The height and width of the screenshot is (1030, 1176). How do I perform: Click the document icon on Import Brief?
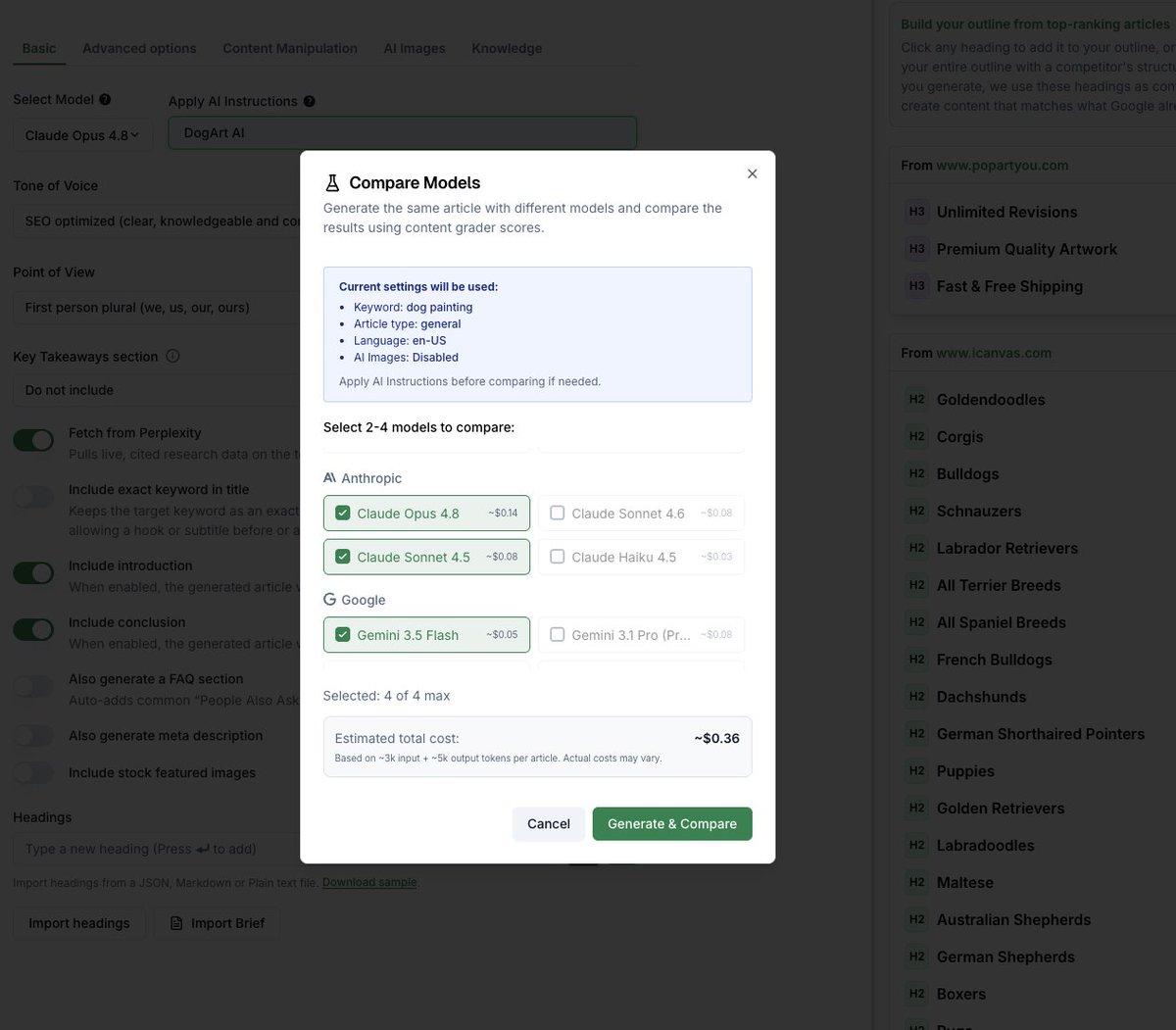[176, 923]
